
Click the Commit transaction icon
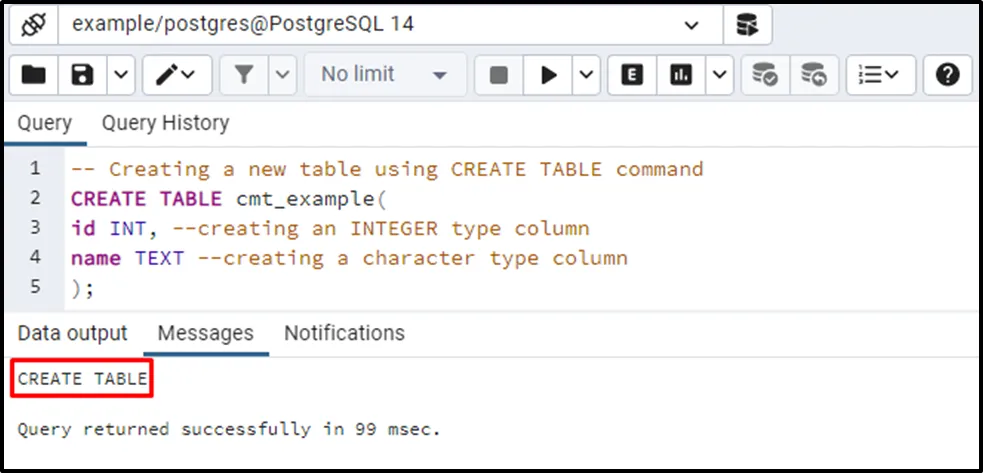(x=765, y=75)
